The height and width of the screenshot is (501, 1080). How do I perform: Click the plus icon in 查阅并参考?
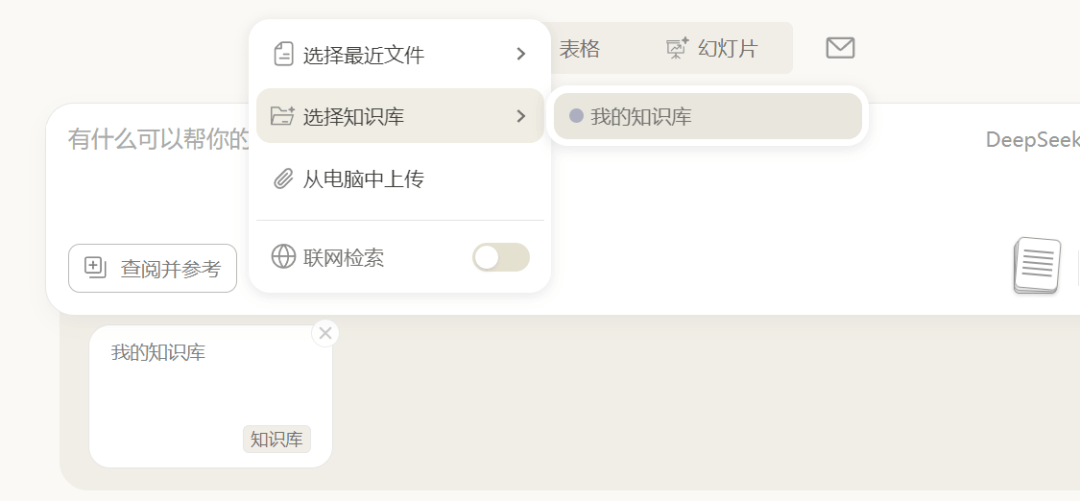pos(95,267)
